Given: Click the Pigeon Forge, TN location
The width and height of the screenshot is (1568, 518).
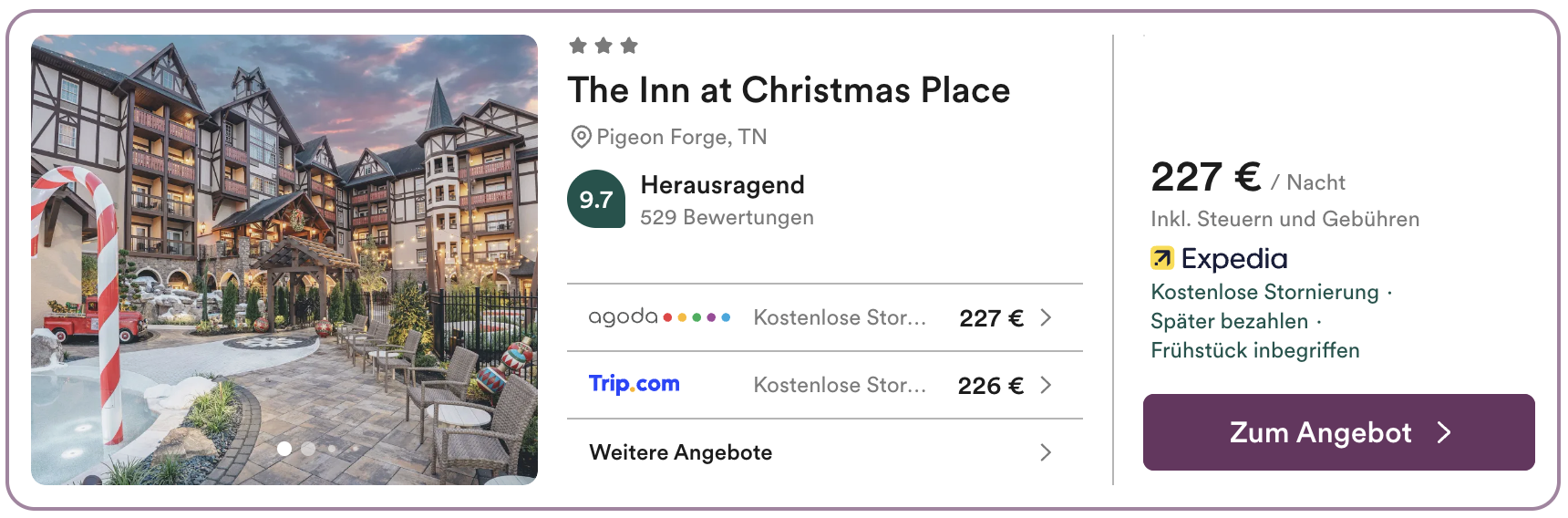Looking at the screenshot, I should tap(681, 138).
